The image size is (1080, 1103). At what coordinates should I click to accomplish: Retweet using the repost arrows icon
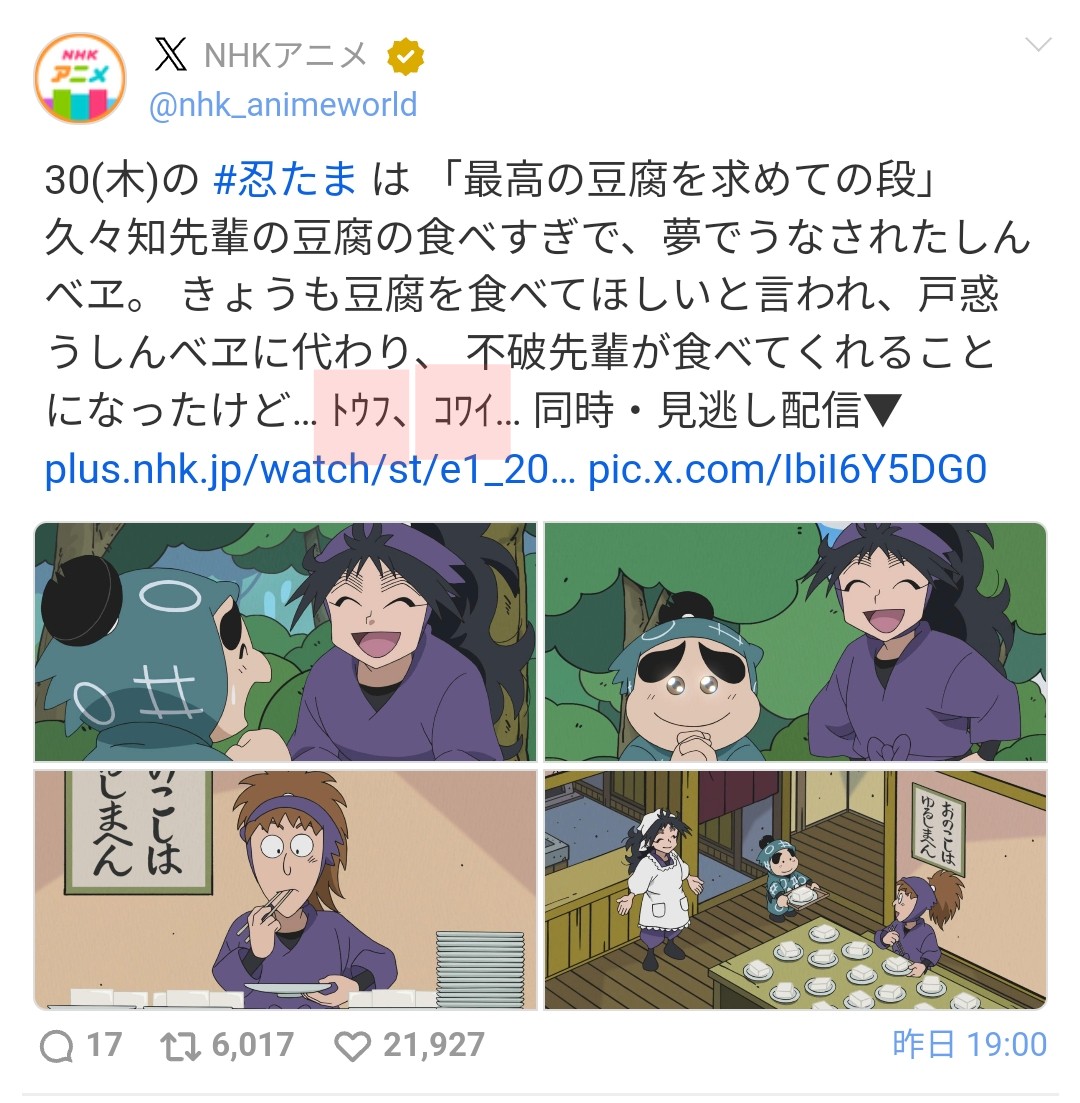click(182, 1046)
